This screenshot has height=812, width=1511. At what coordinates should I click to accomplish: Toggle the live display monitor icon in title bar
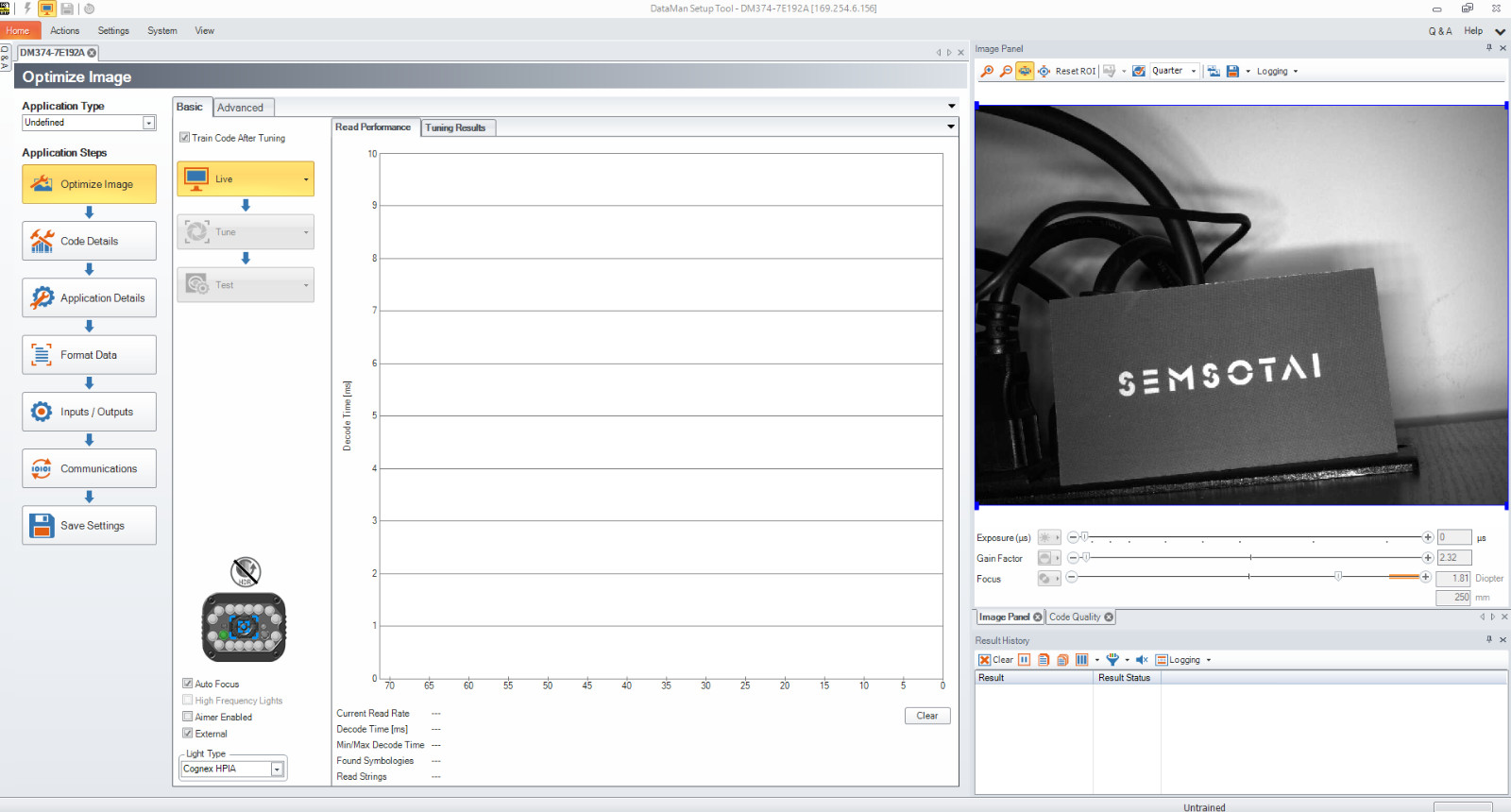coord(46,8)
